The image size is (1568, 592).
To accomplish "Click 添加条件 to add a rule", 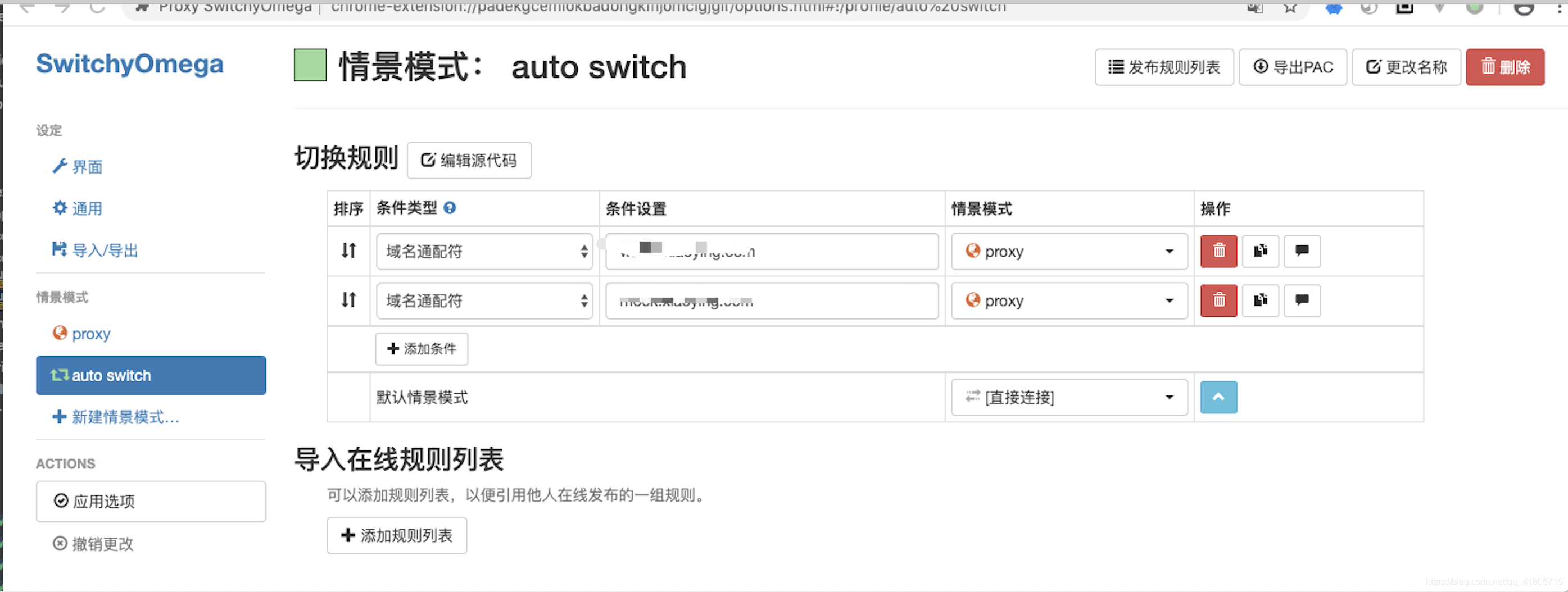I will pyautogui.click(x=421, y=349).
